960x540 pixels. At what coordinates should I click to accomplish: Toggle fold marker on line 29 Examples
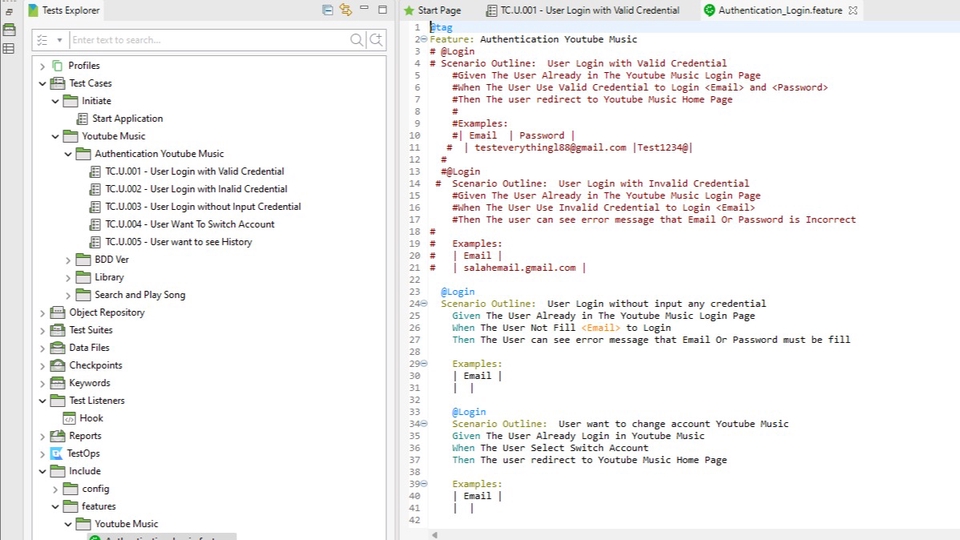[424, 364]
